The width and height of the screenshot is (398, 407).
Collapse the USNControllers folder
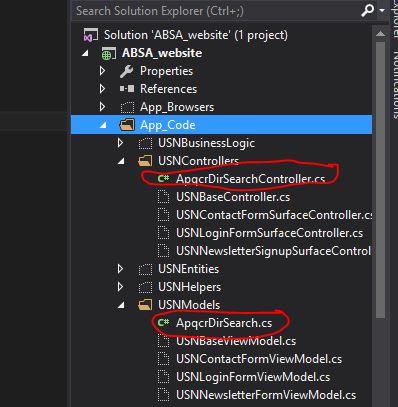(x=121, y=161)
